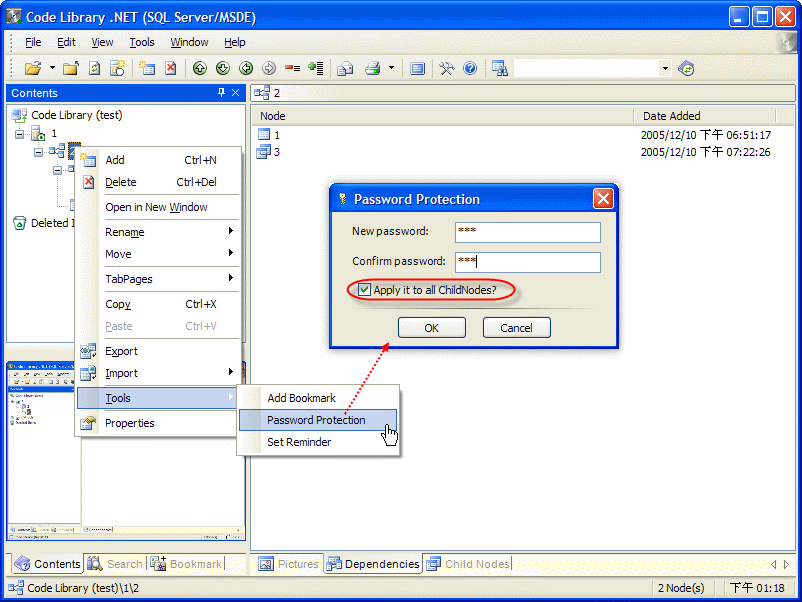Choose Export in the context menu
This screenshot has width=802, height=602.
pyautogui.click(x=159, y=351)
